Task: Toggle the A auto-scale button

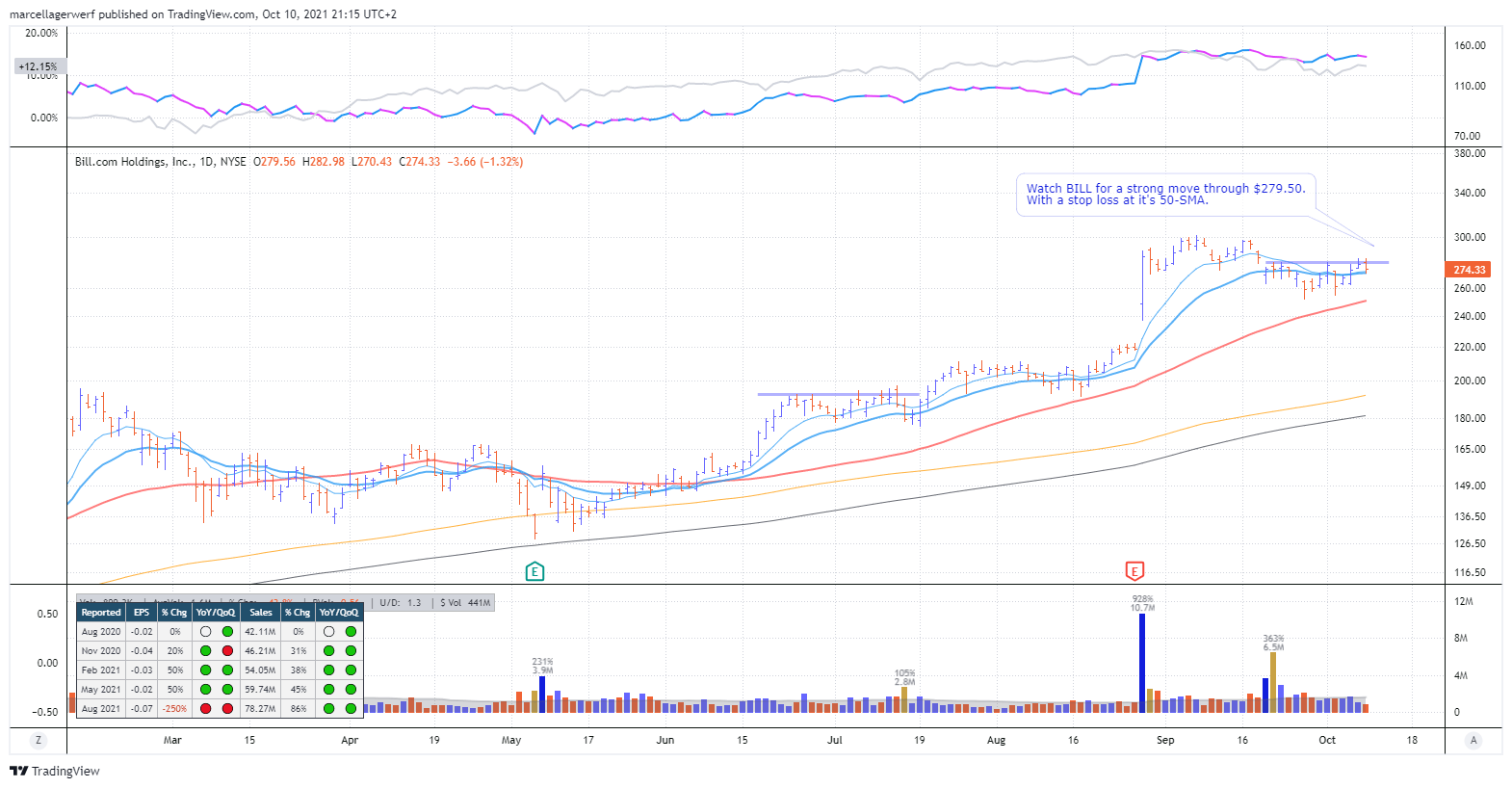Action: coord(1473,740)
